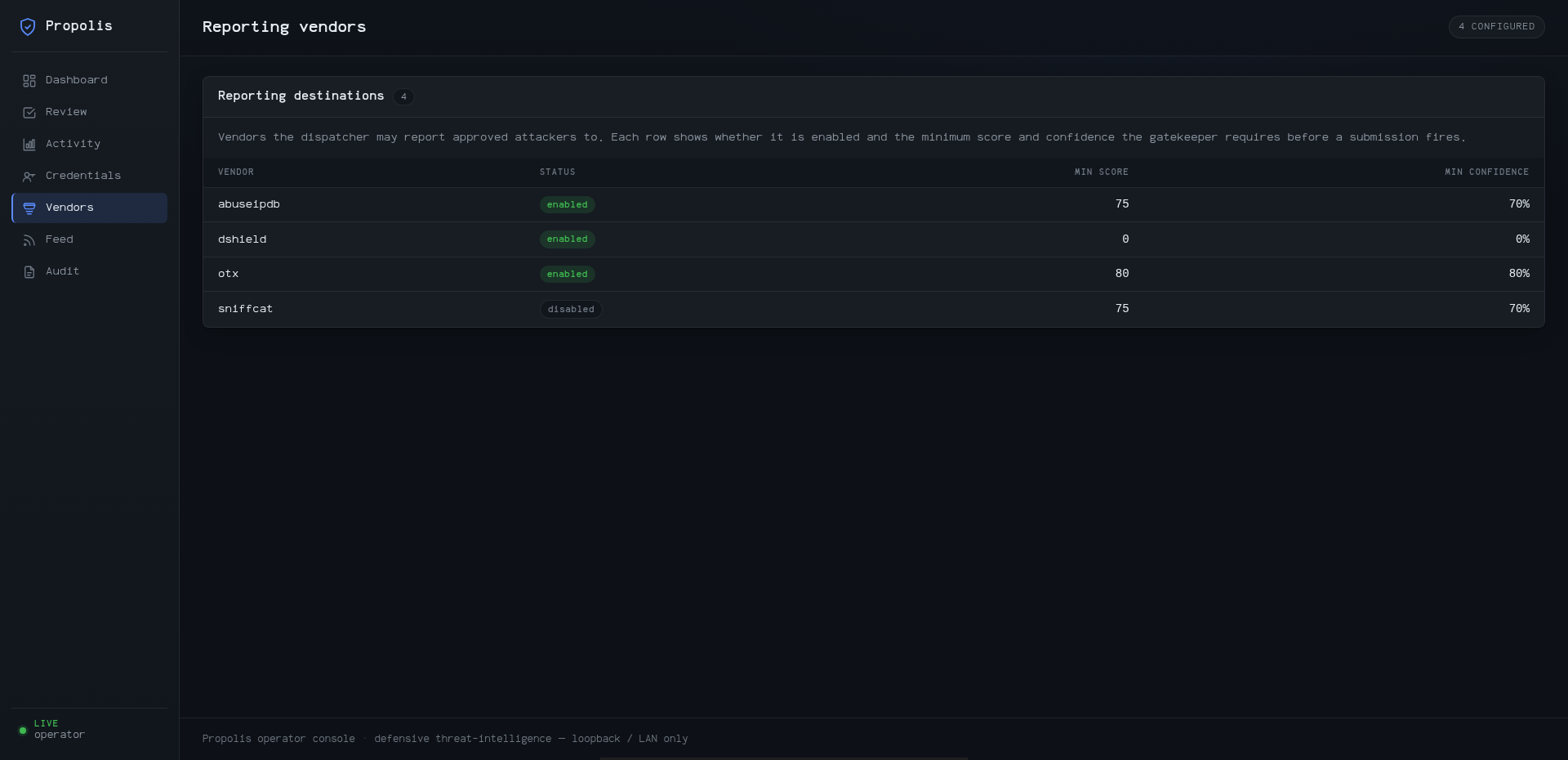Image resolution: width=1568 pixels, height=760 pixels.
Task: Click the Review checkmark icon
Action: [x=29, y=113]
